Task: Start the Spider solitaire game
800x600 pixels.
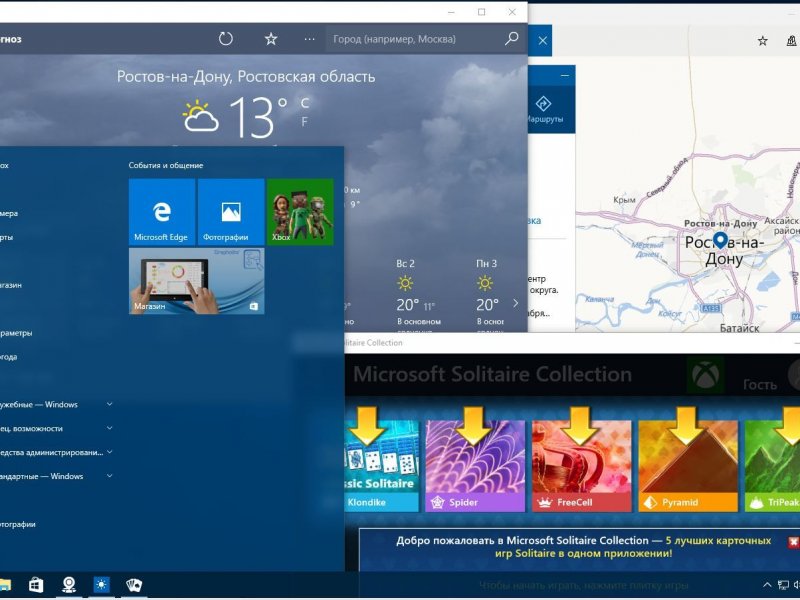Action: [x=475, y=466]
